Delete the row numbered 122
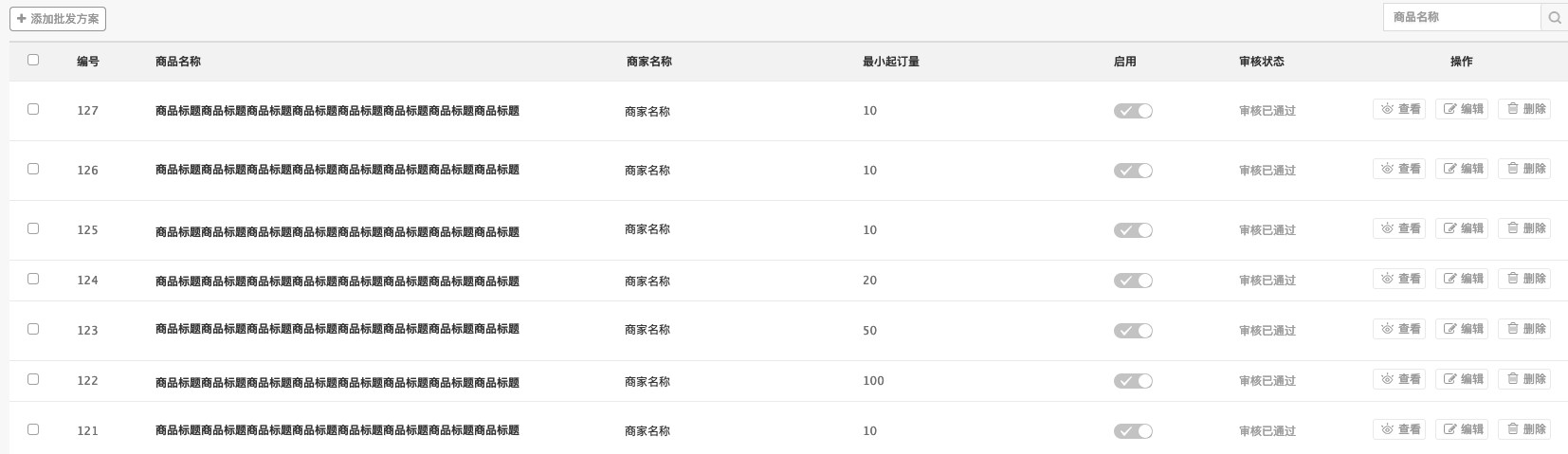 pyautogui.click(x=1524, y=379)
